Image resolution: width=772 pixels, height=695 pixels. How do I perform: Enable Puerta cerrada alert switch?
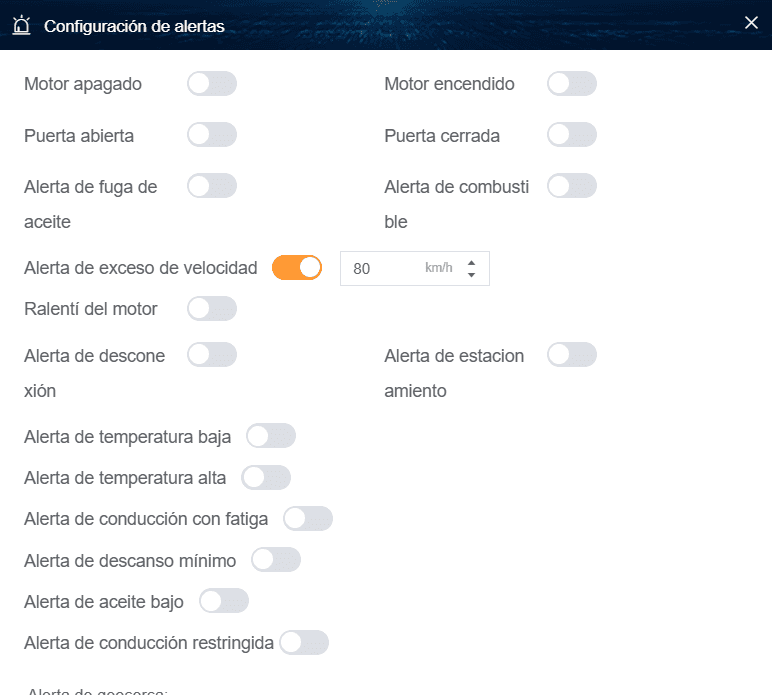572,135
